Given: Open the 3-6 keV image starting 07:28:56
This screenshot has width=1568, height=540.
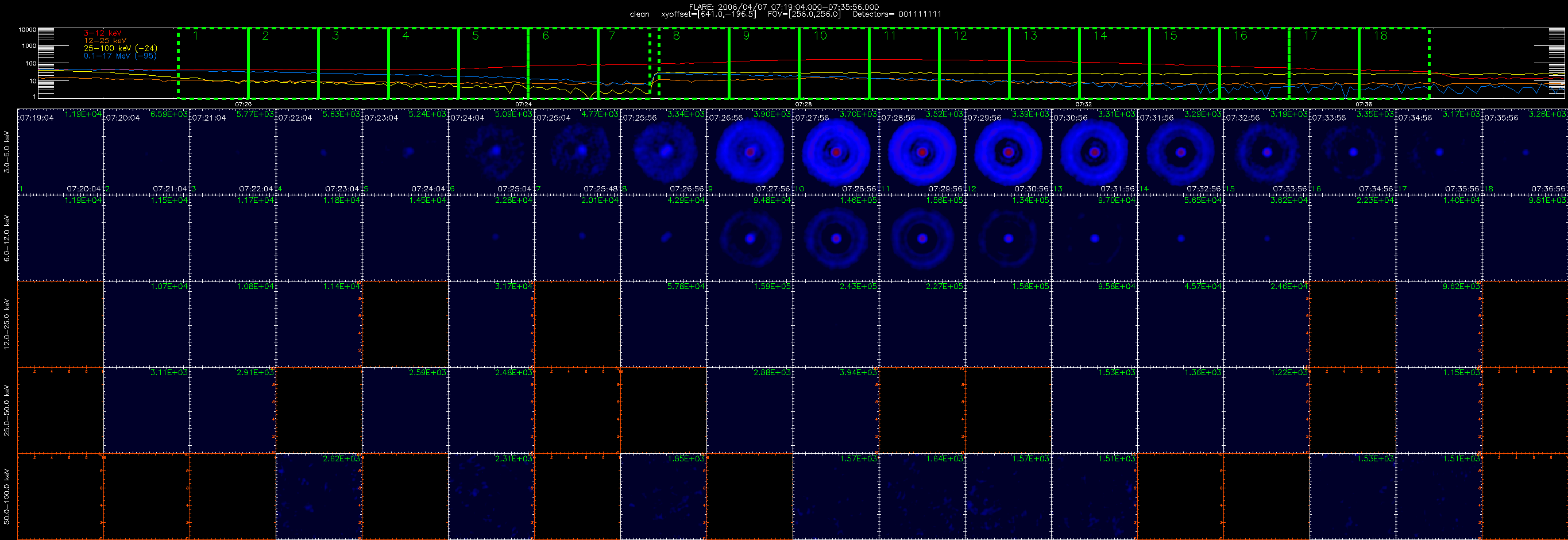Looking at the screenshot, I should [x=922, y=152].
